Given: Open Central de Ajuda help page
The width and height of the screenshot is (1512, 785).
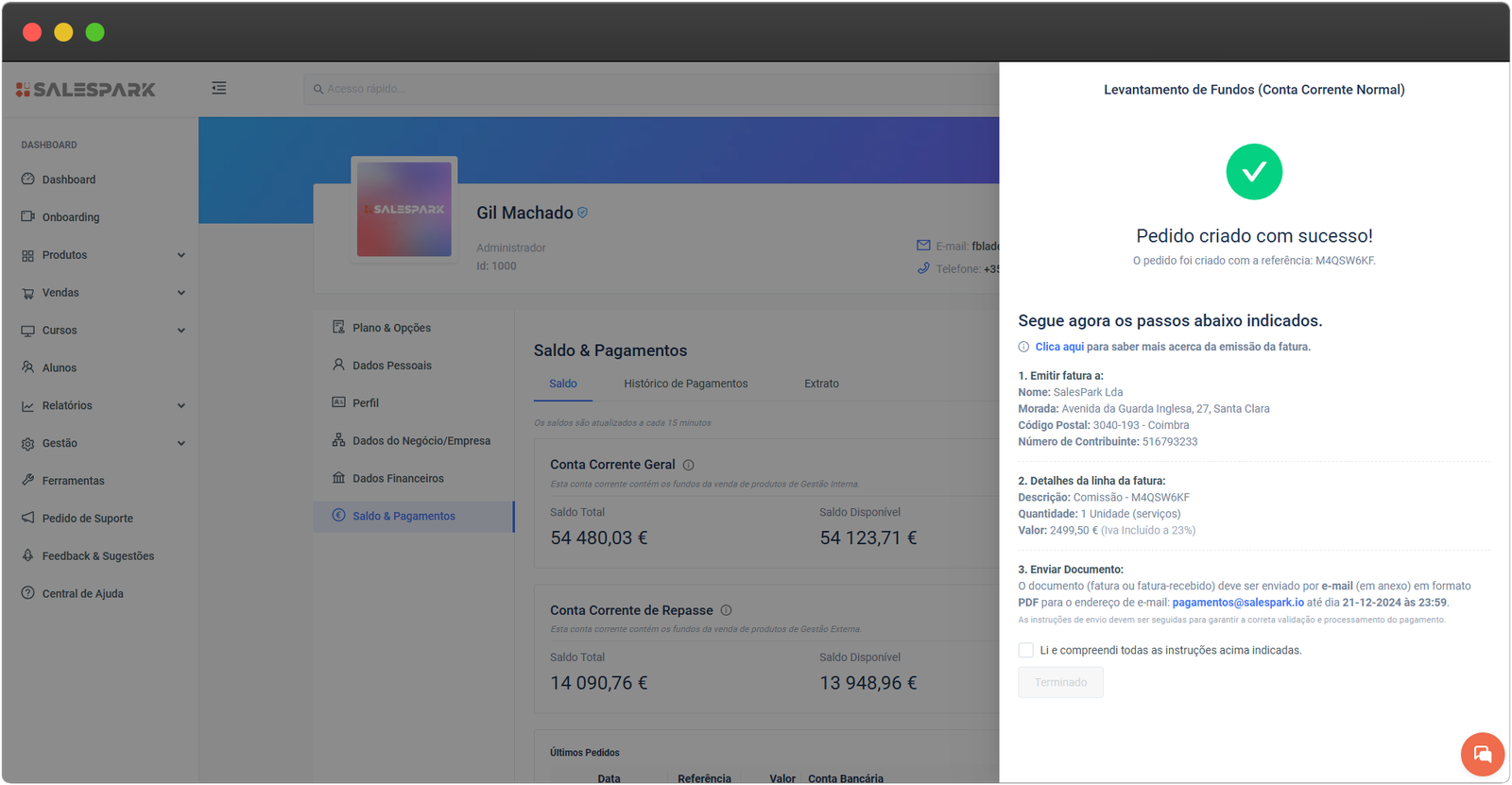Looking at the screenshot, I should (82, 593).
